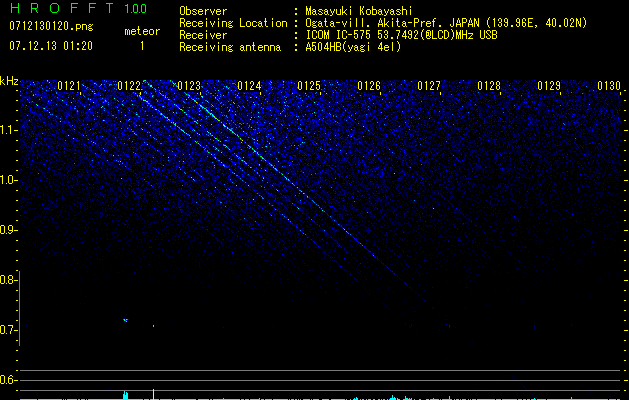Click the meteor count value 1
Screen dimensions: 629x400
(x=142, y=46)
